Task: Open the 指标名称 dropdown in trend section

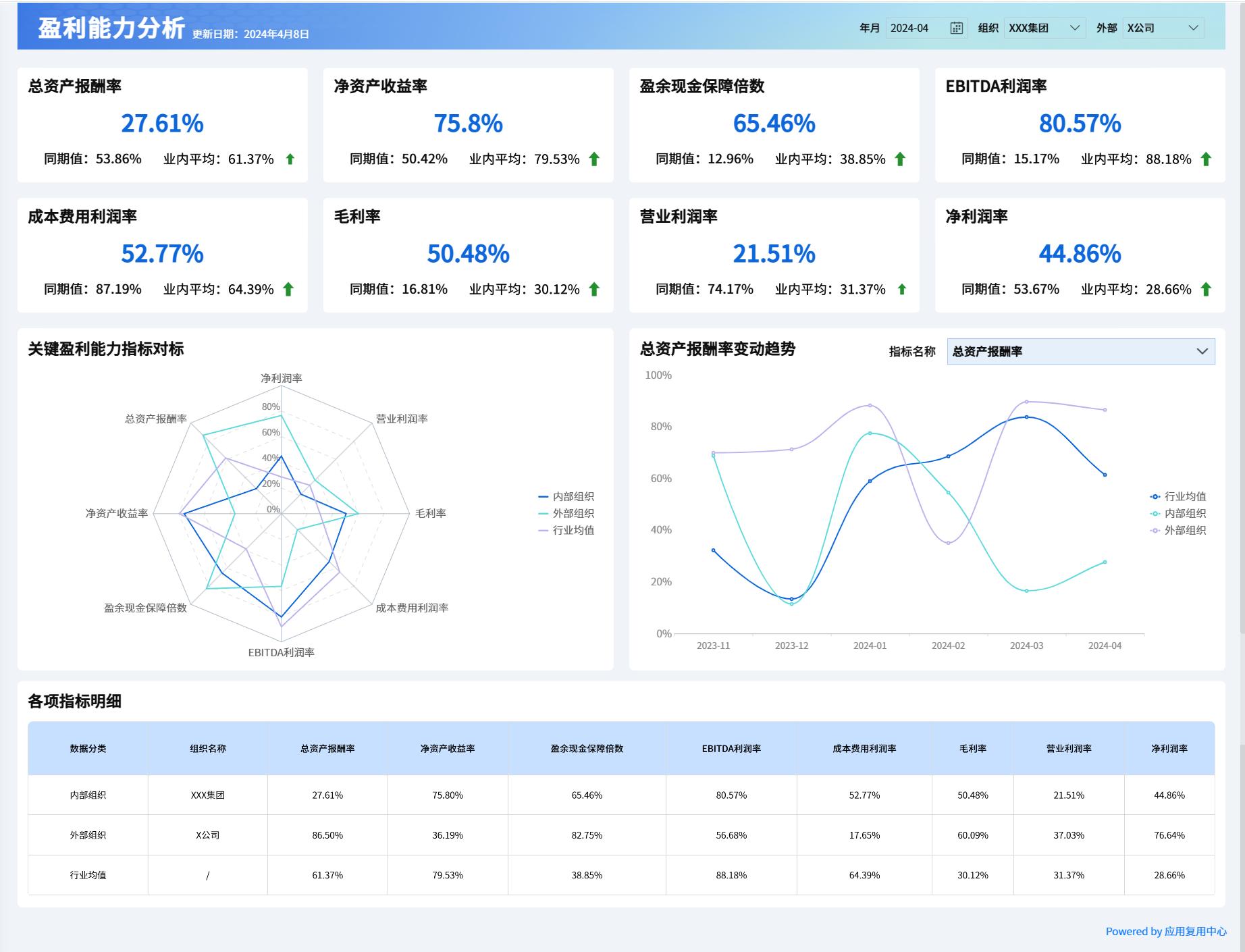Action: (1080, 350)
